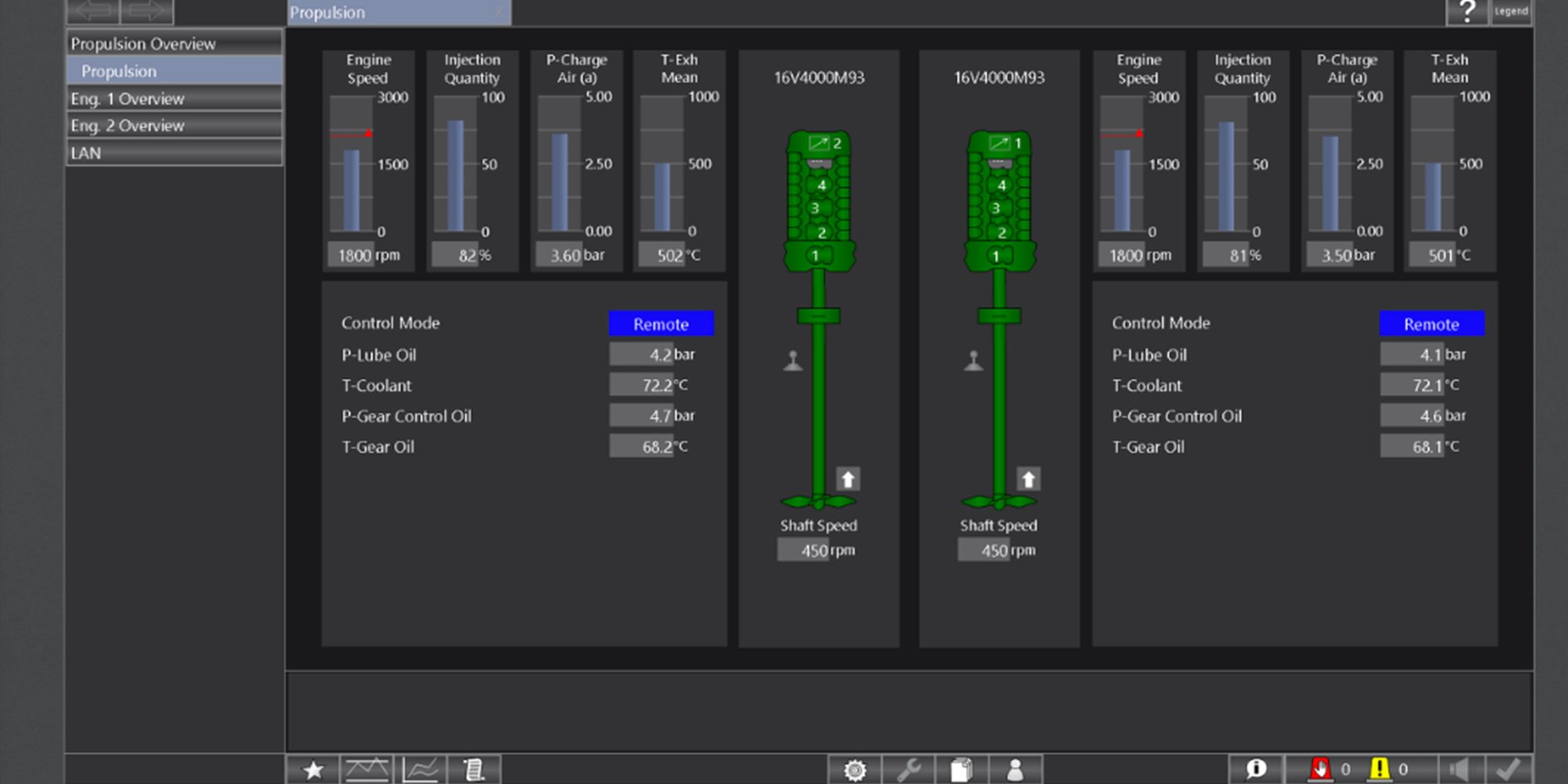Viewport: 1568px width, 784px height.
Task: Toggle left engine Remote control mode
Action: tap(661, 324)
